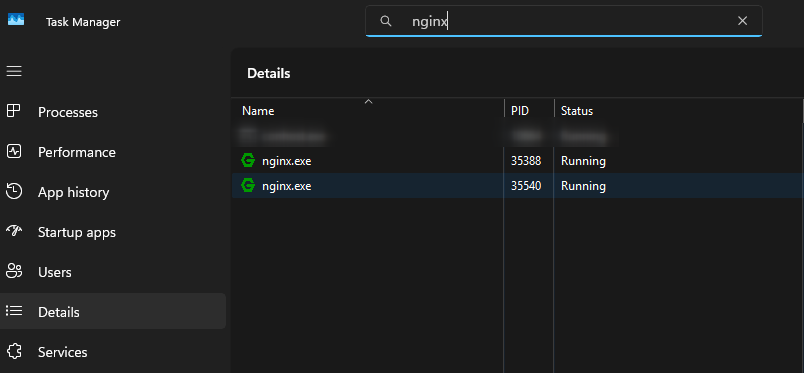Screen dimensions: 804x373
Task: Click the Task Manager app icon
Action: tap(16, 20)
